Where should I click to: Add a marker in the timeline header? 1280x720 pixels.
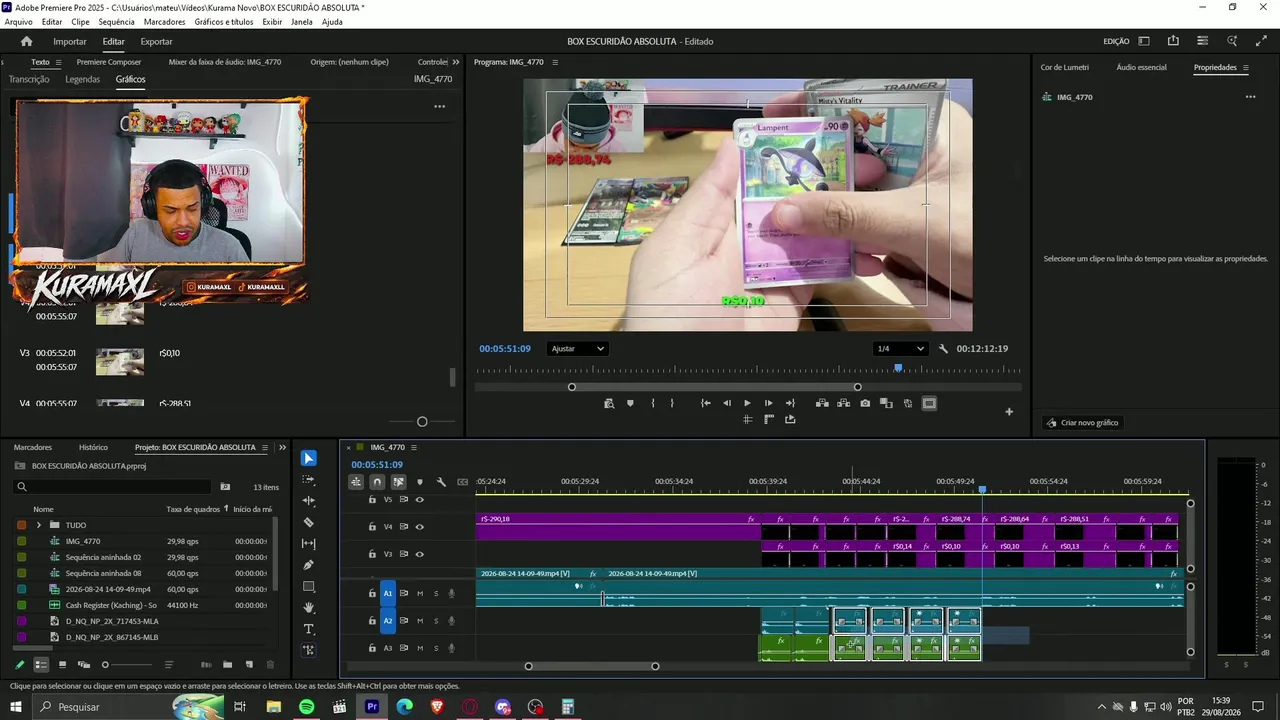[x=420, y=482]
